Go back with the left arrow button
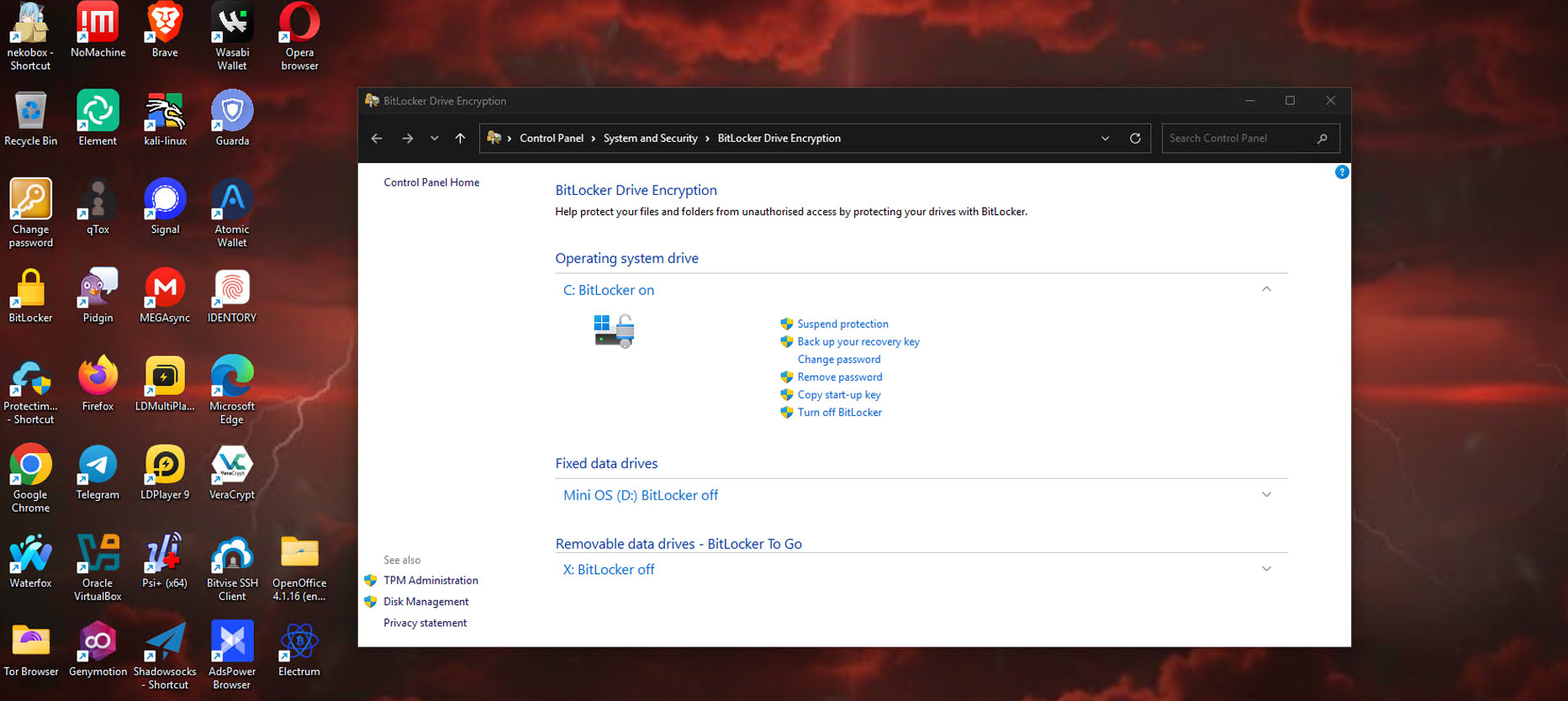 (377, 139)
